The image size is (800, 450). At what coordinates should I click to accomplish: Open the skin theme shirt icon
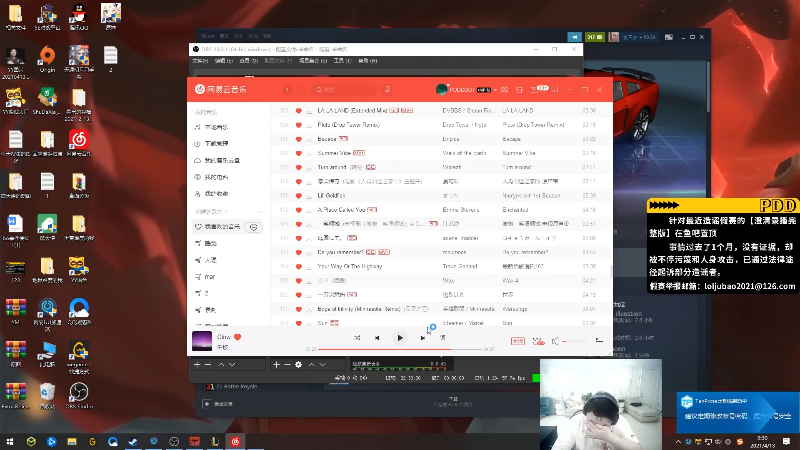[x=519, y=89]
